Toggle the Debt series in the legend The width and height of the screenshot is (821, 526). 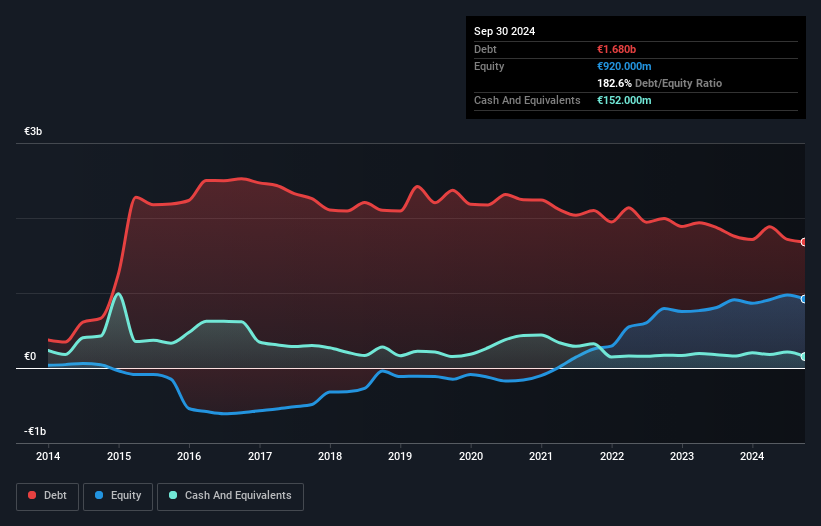pos(48,496)
